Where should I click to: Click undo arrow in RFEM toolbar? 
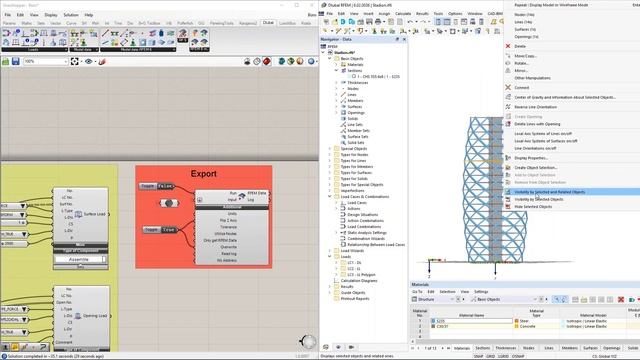pyautogui.click(x=410, y=22)
